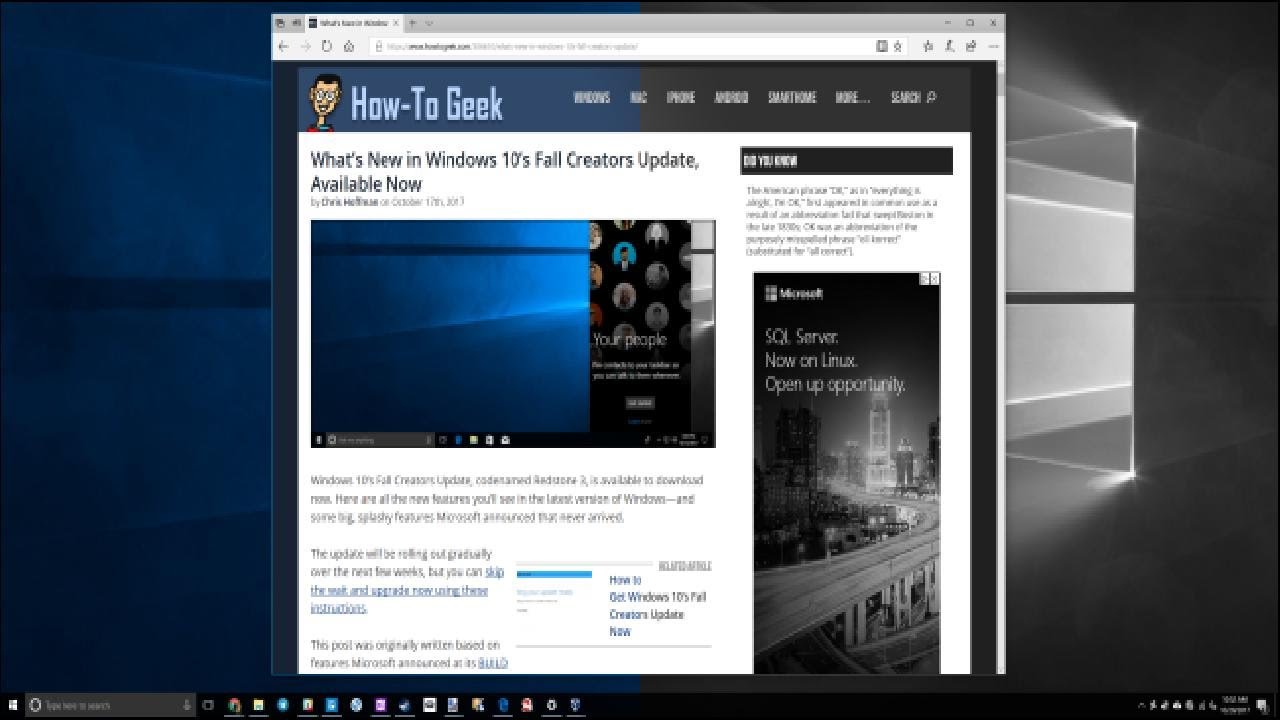Open the WINDOWS menu on How-To Geek
Image resolution: width=1280 pixels, height=720 pixels.
coord(592,97)
